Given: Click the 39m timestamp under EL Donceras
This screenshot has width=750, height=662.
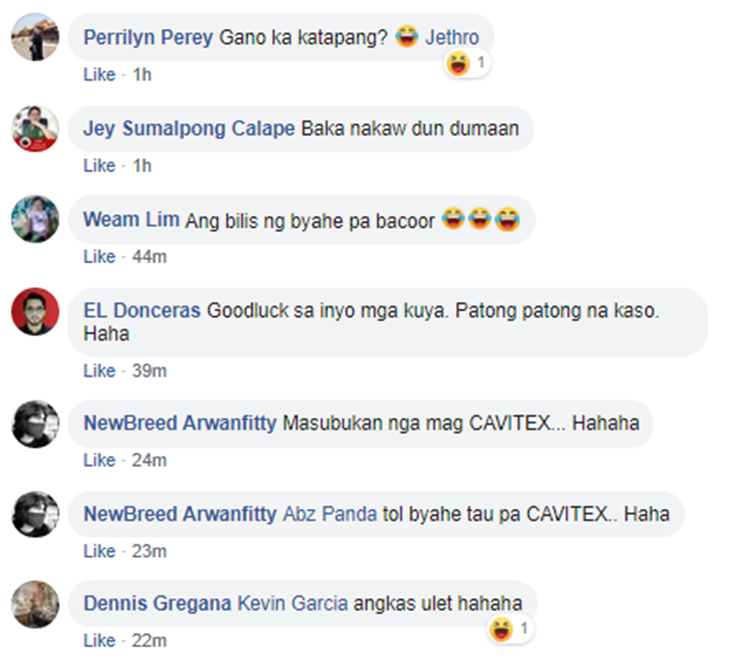Looking at the screenshot, I should pos(149,371).
